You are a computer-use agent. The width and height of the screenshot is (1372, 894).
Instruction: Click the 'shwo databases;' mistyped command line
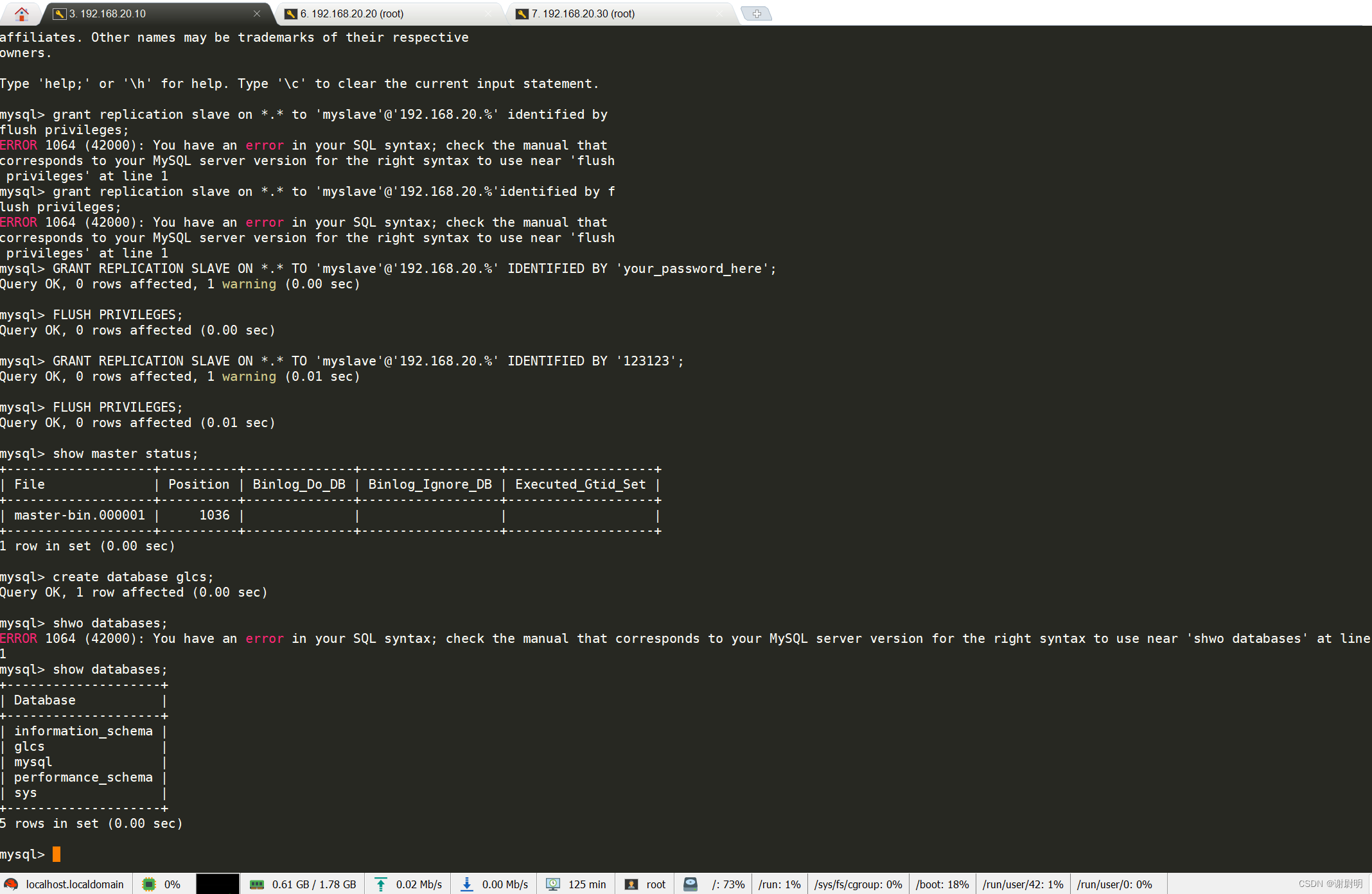click(x=110, y=623)
